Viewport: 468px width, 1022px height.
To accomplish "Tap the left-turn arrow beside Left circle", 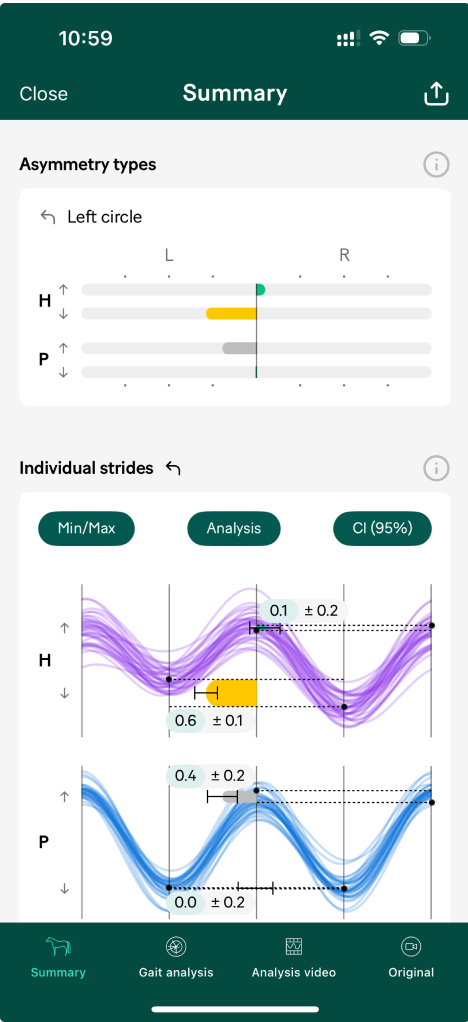I will click(48, 217).
